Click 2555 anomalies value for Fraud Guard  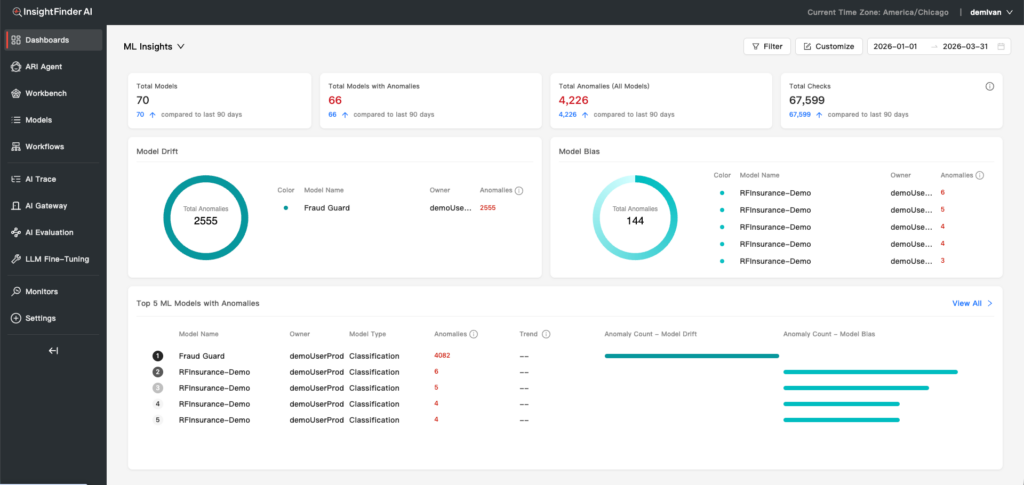(x=488, y=208)
